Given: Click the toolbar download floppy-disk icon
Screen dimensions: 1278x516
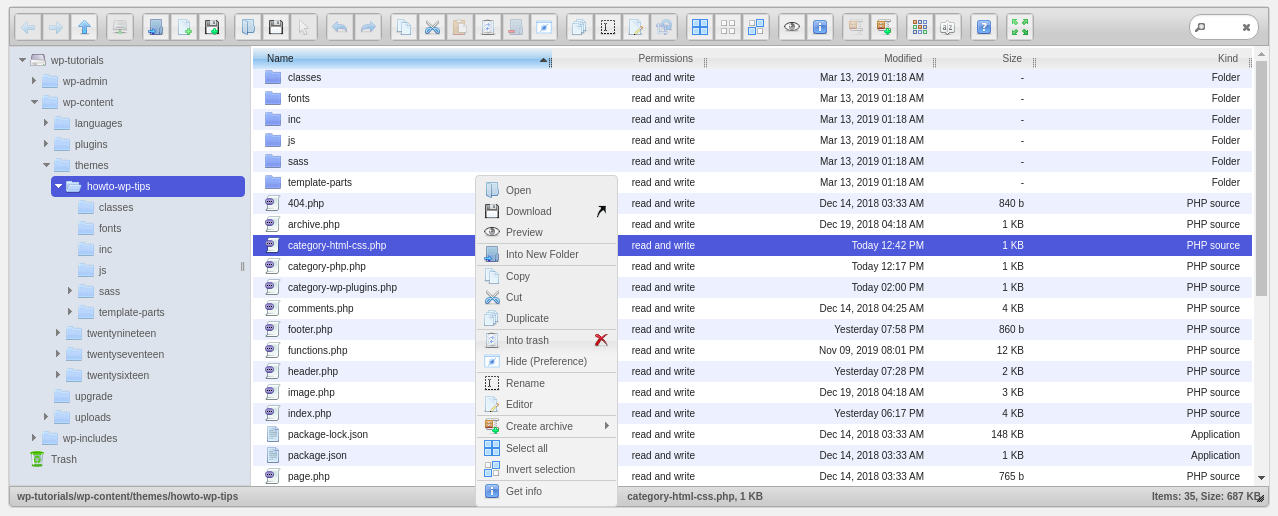Looking at the screenshot, I should coord(276,27).
